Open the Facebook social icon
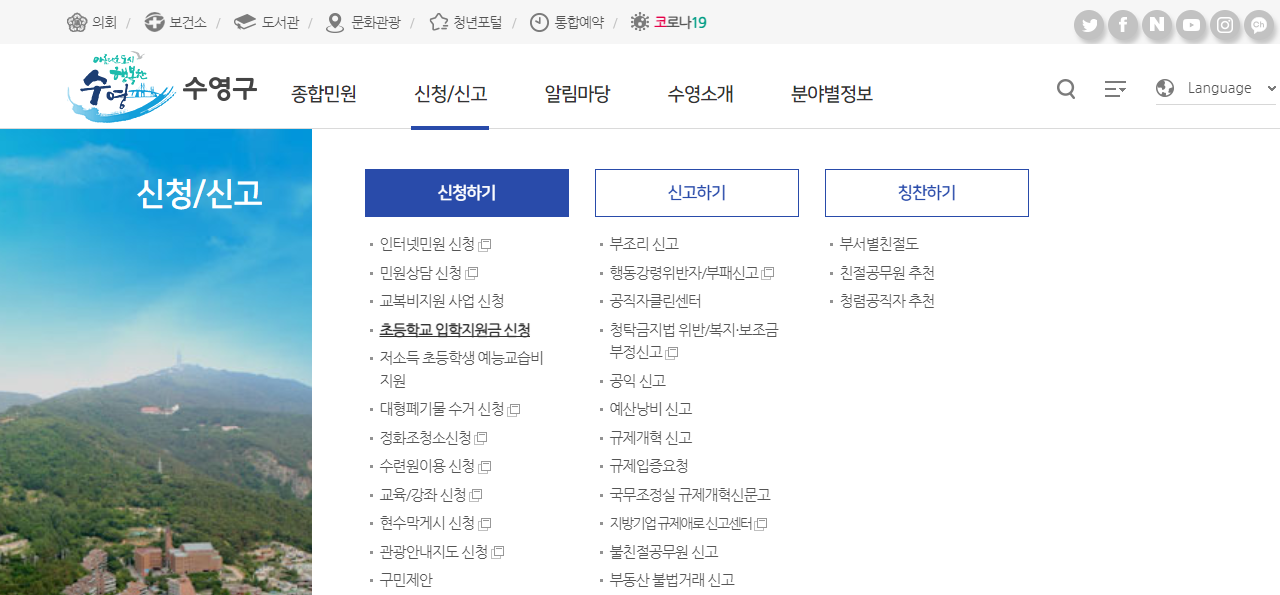Viewport: 1280px width, 595px height. point(1123,25)
